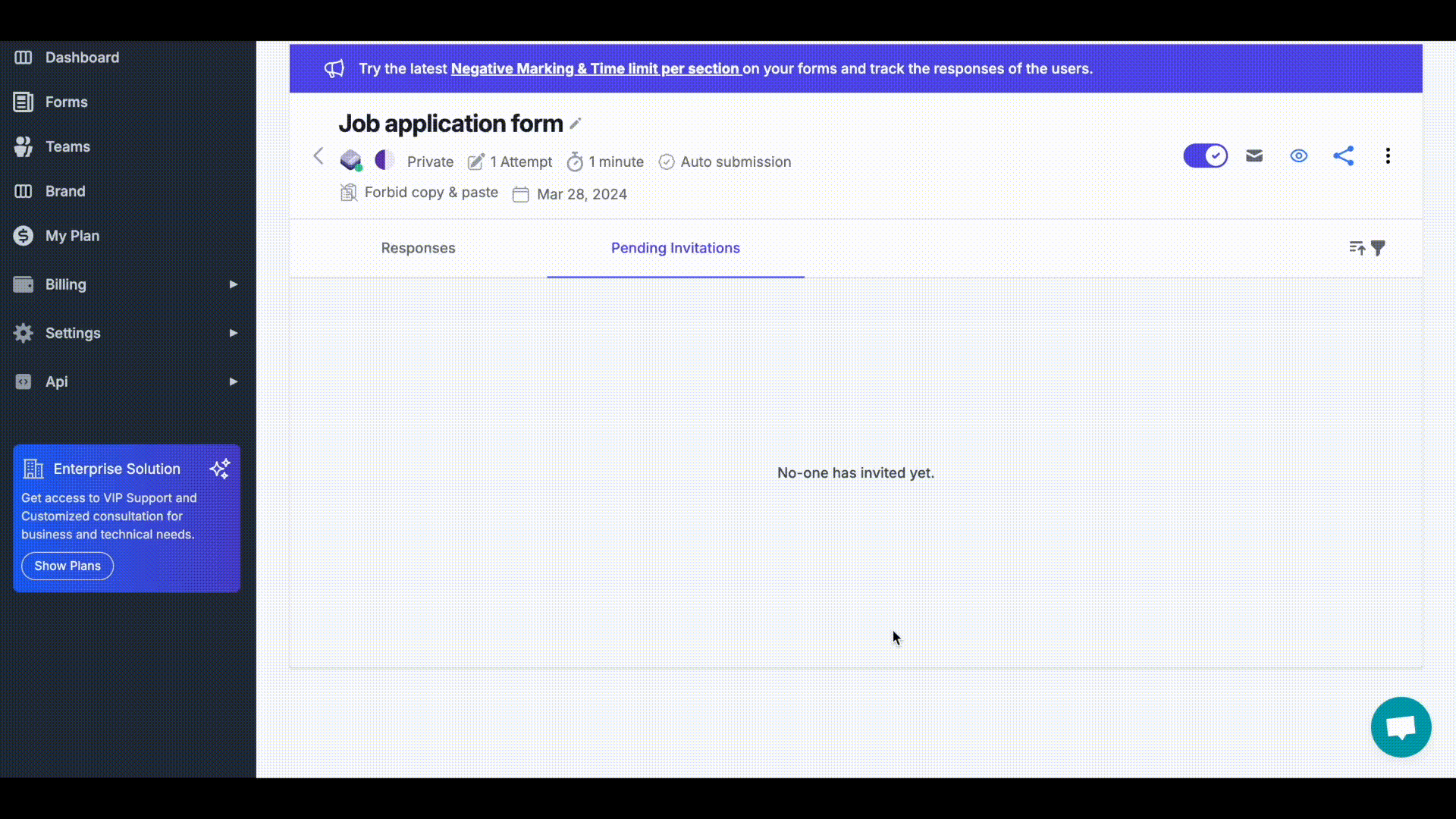Click the Brand icon in the sidebar
Image resolution: width=1456 pixels, height=819 pixels.
(24, 191)
